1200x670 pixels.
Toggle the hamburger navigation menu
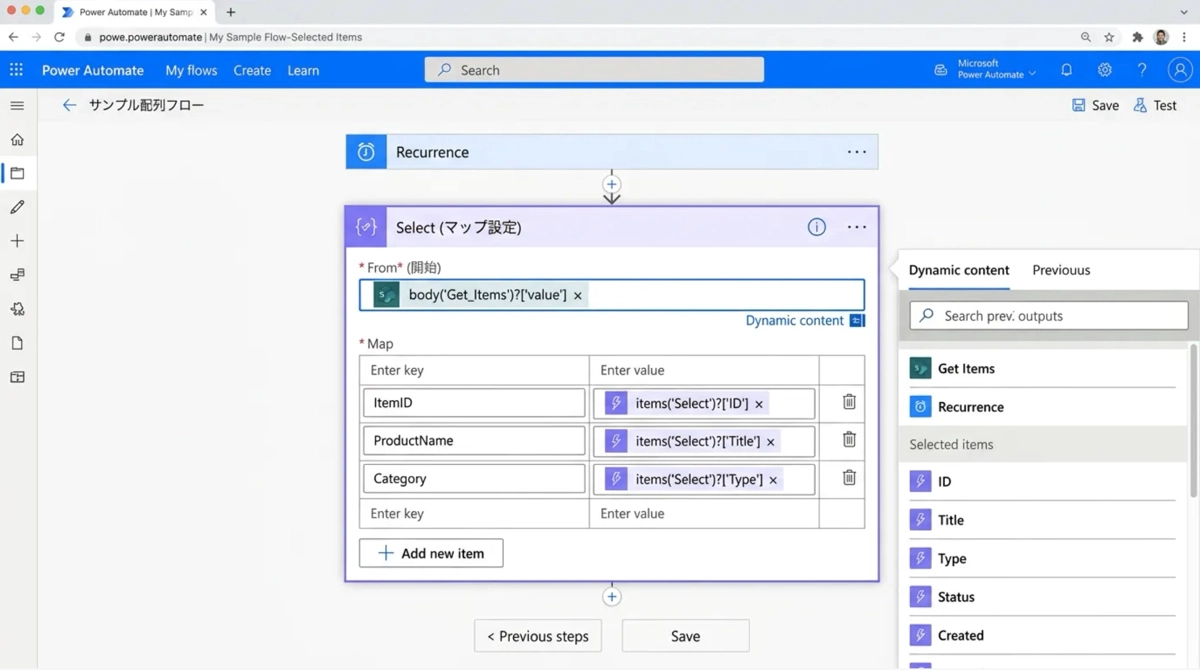tap(17, 105)
